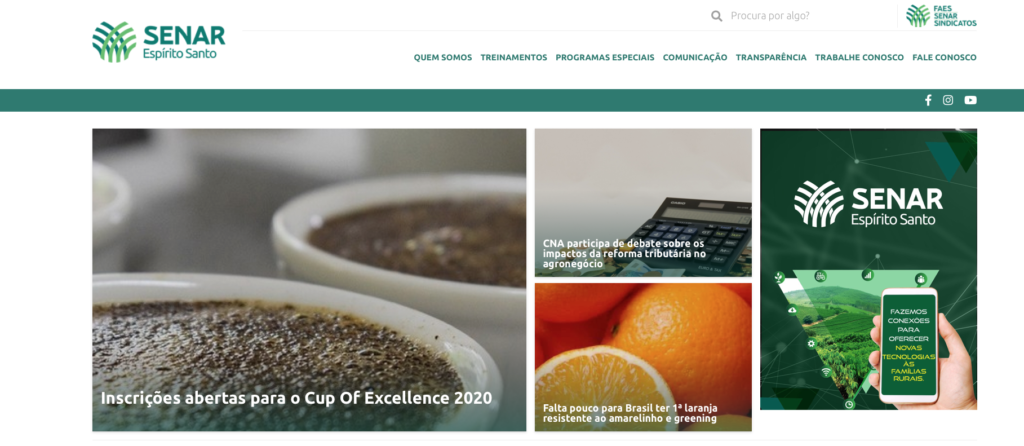Open the YouTube social icon
Image resolution: width=1024 pixels, height=446 pixels.
coord(970,100)
